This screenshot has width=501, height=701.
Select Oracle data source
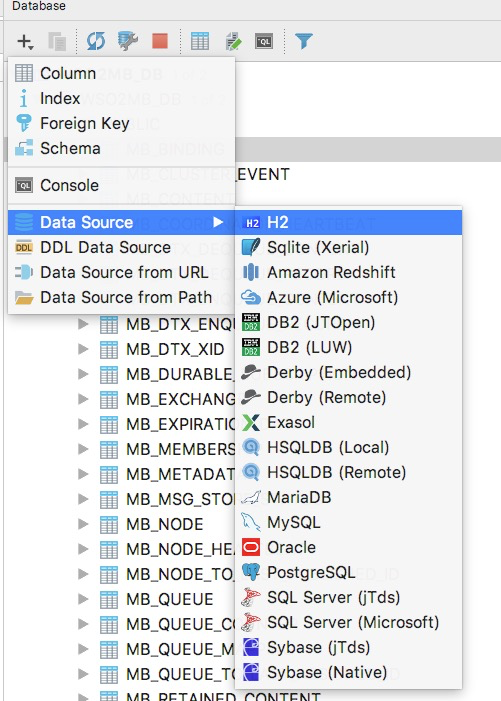(348, 548)
